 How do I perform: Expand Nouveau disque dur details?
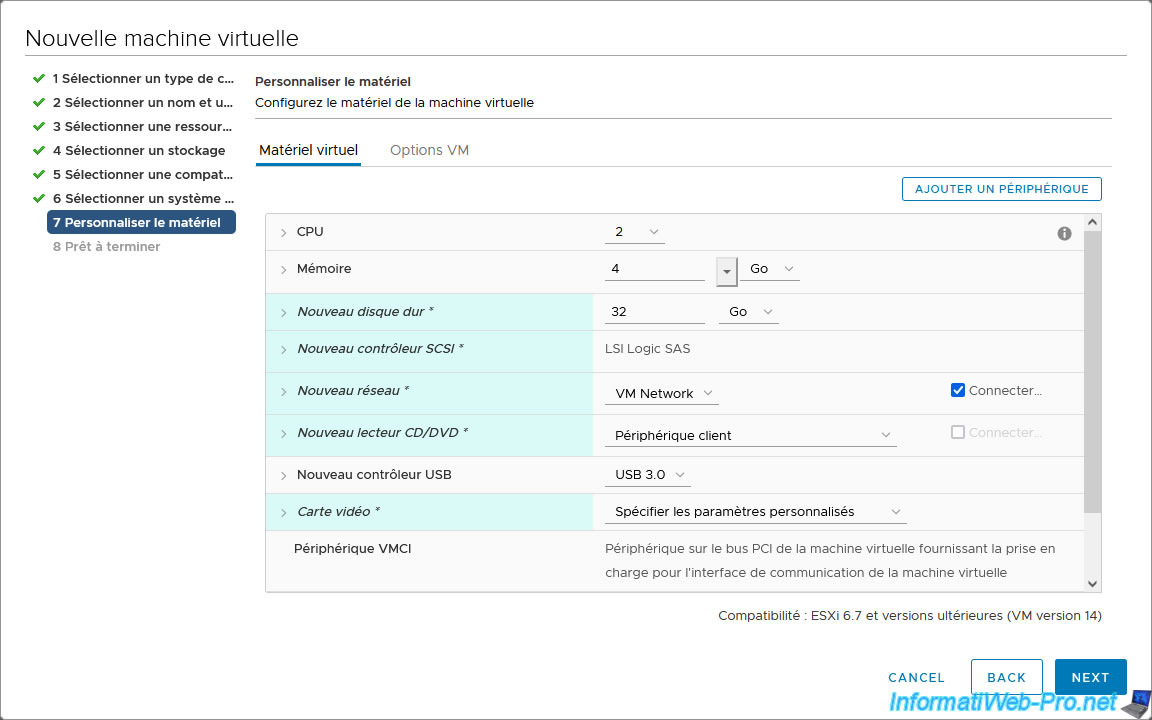[x=284, y=313]
